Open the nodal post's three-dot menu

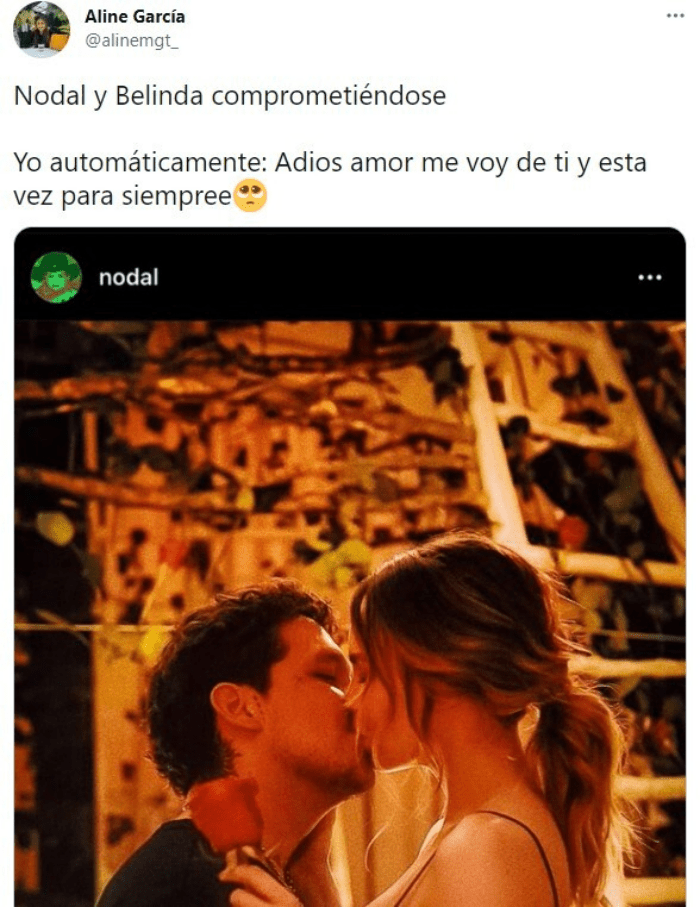[x=650, y=278]
